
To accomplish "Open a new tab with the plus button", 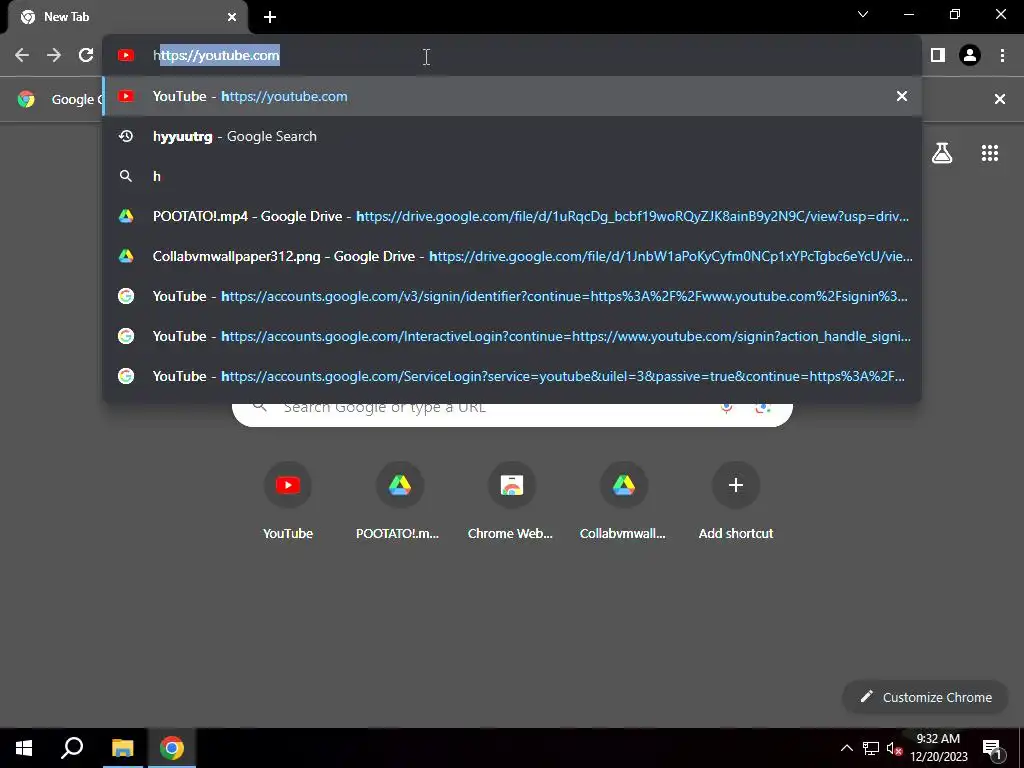I will point(270,17).
